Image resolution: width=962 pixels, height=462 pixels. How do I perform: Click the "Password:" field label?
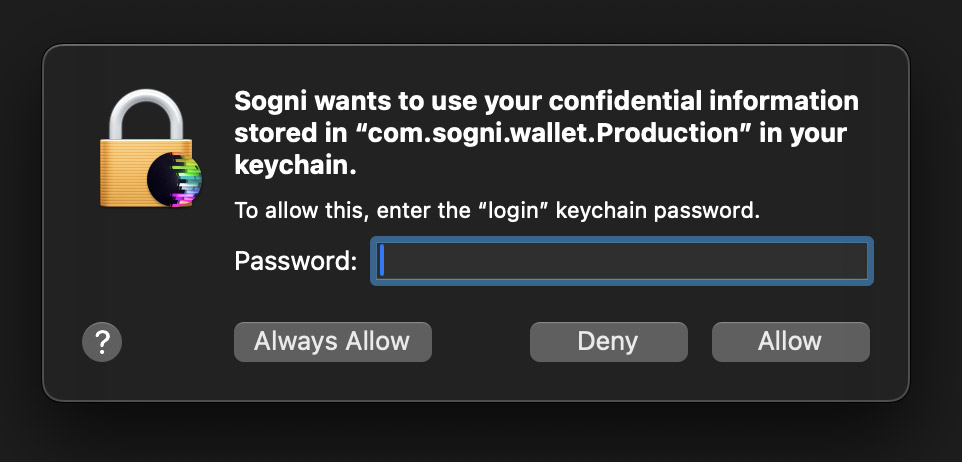click(295, 261)
